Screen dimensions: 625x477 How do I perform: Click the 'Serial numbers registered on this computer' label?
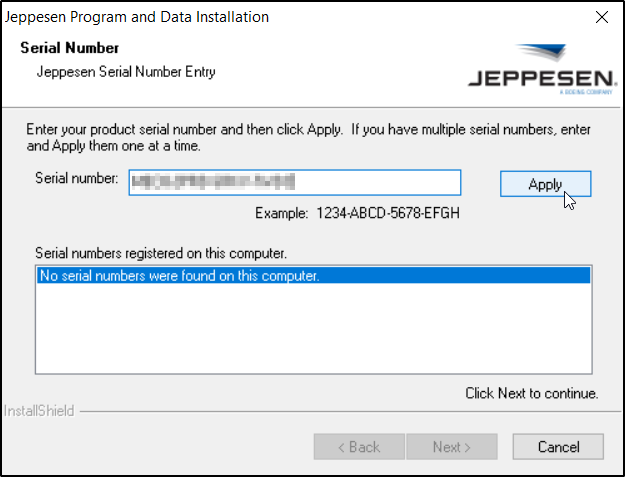[161, 254]
